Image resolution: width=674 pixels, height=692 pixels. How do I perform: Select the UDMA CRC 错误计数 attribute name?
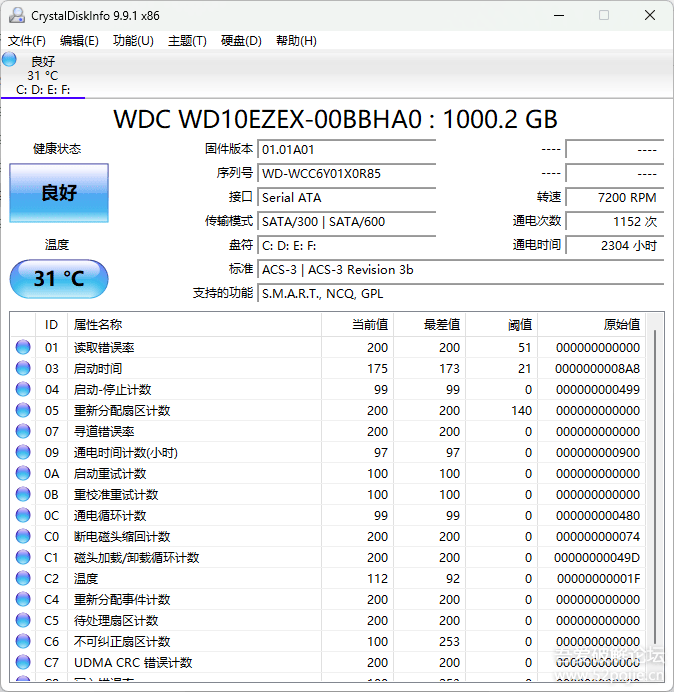point(133,663)
